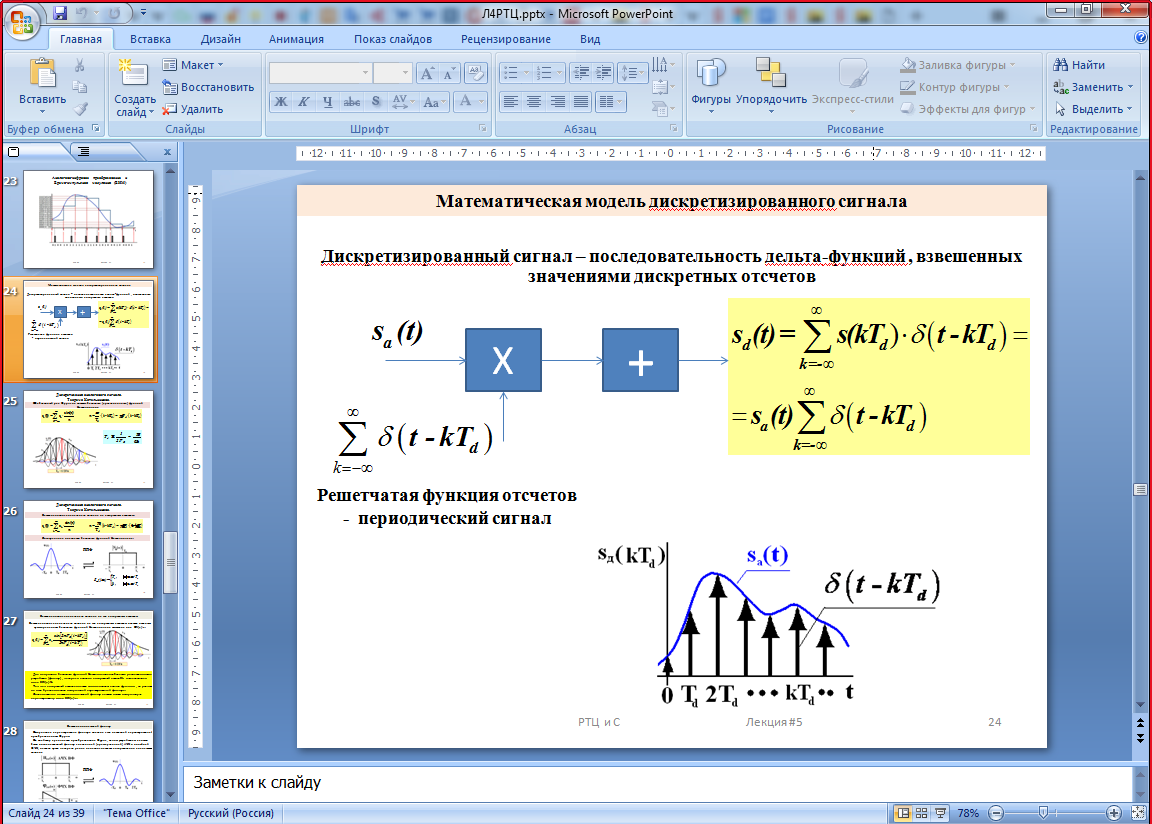Open Эффекты для фигур dropdown
Viewport: 1152px width, 824px height.
coord(968,109)
